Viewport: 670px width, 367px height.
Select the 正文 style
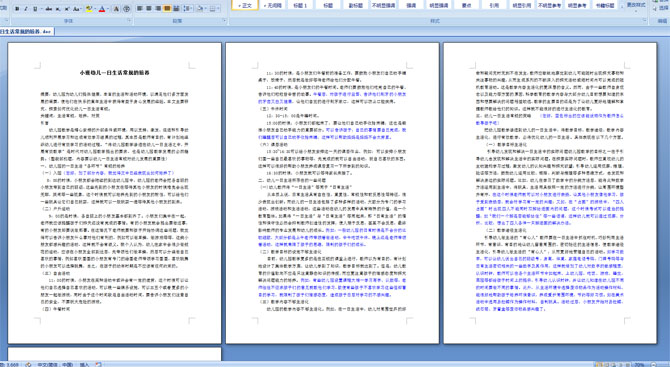[245, 5]
